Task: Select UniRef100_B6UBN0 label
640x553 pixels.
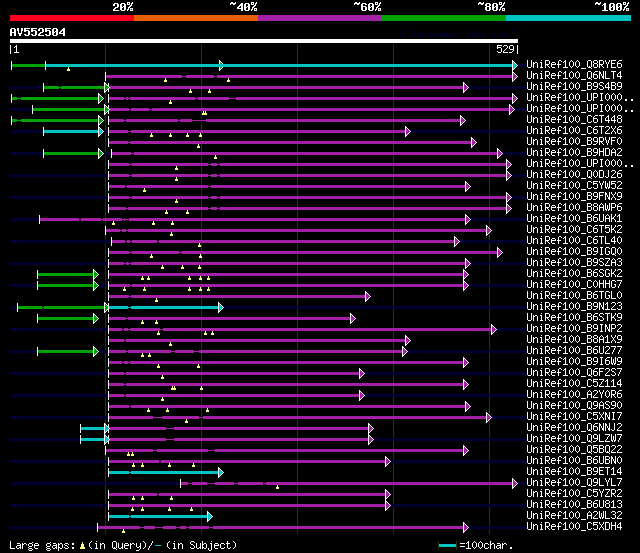Action: coord(574,461)
